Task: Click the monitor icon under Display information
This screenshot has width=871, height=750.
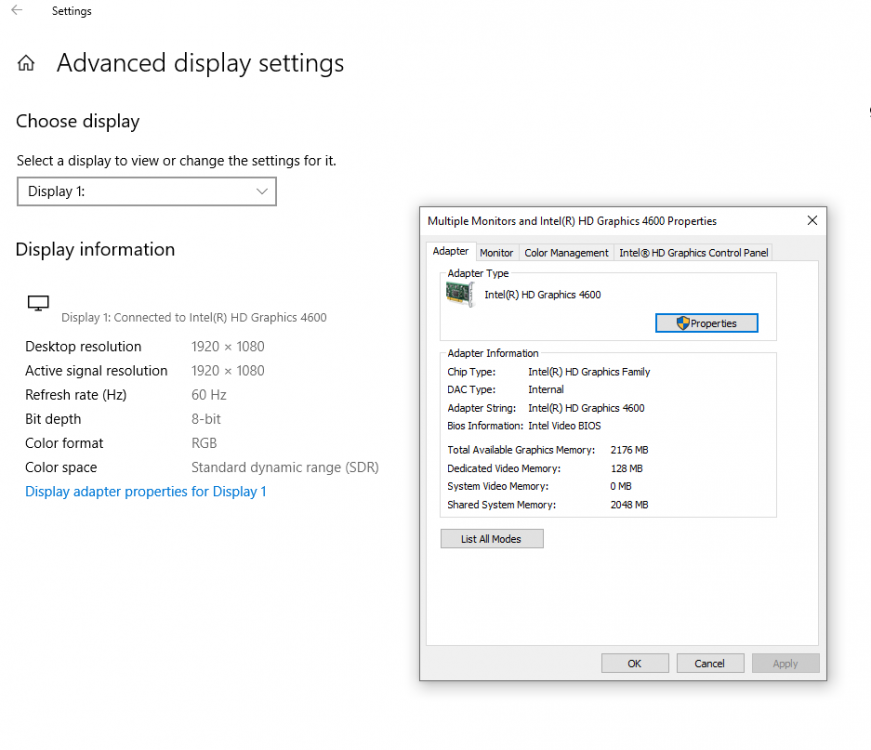Action: (x=38, y=303)
